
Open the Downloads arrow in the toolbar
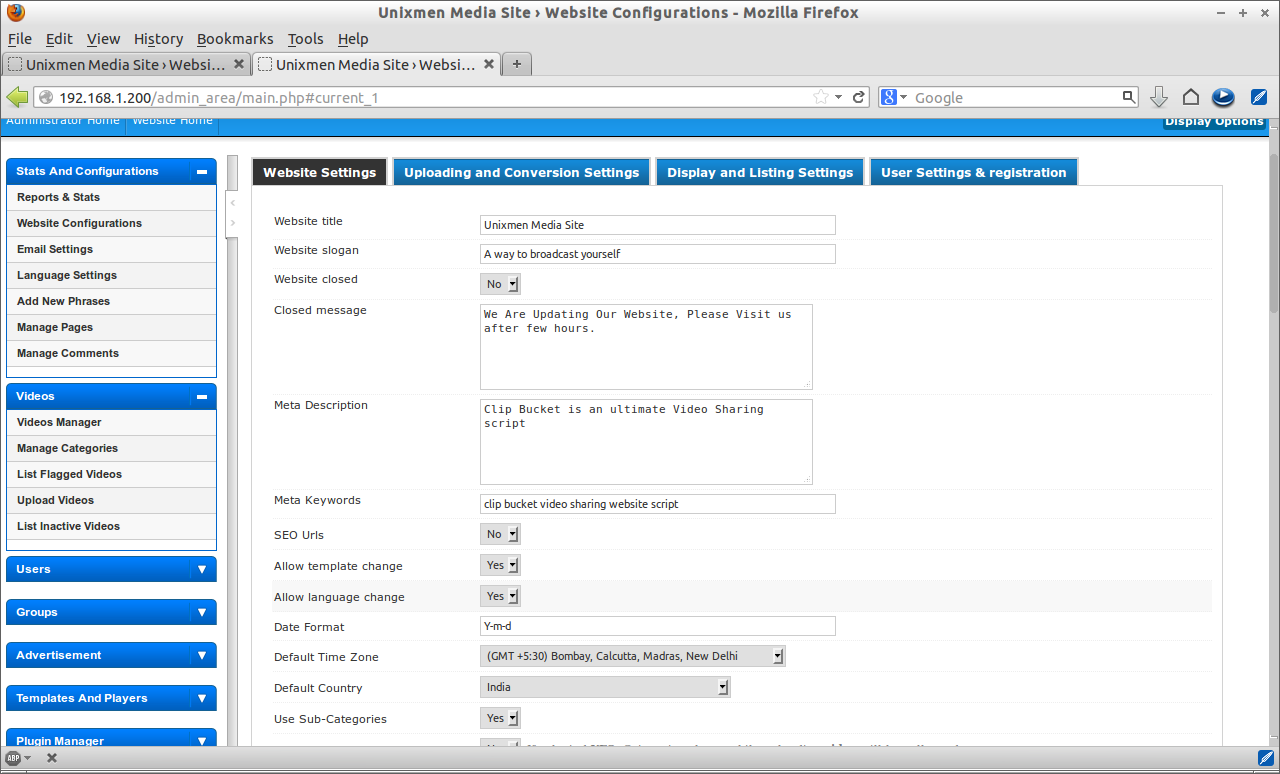(1159, 97)
